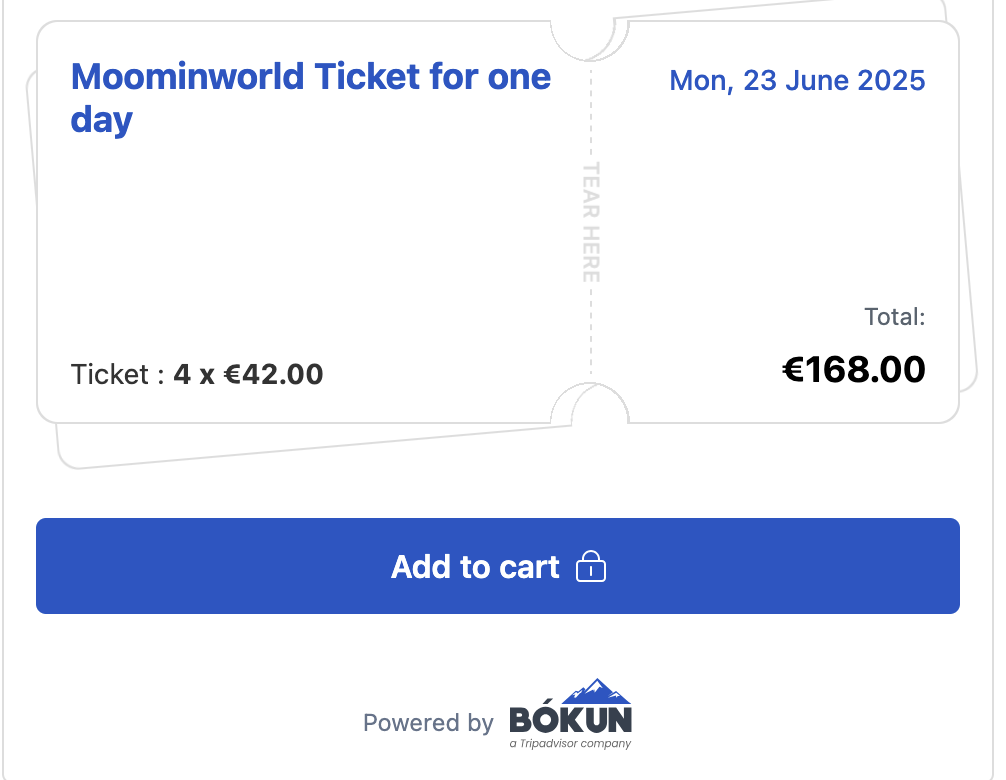The height and width of the screenshot is (780, 1006).
Task: Open the Bókun logo link
Action: 570,714
